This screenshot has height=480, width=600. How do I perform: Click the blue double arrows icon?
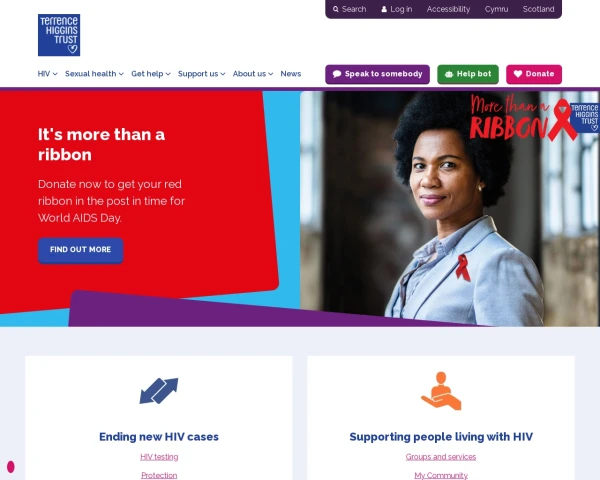tap(159, 391)
